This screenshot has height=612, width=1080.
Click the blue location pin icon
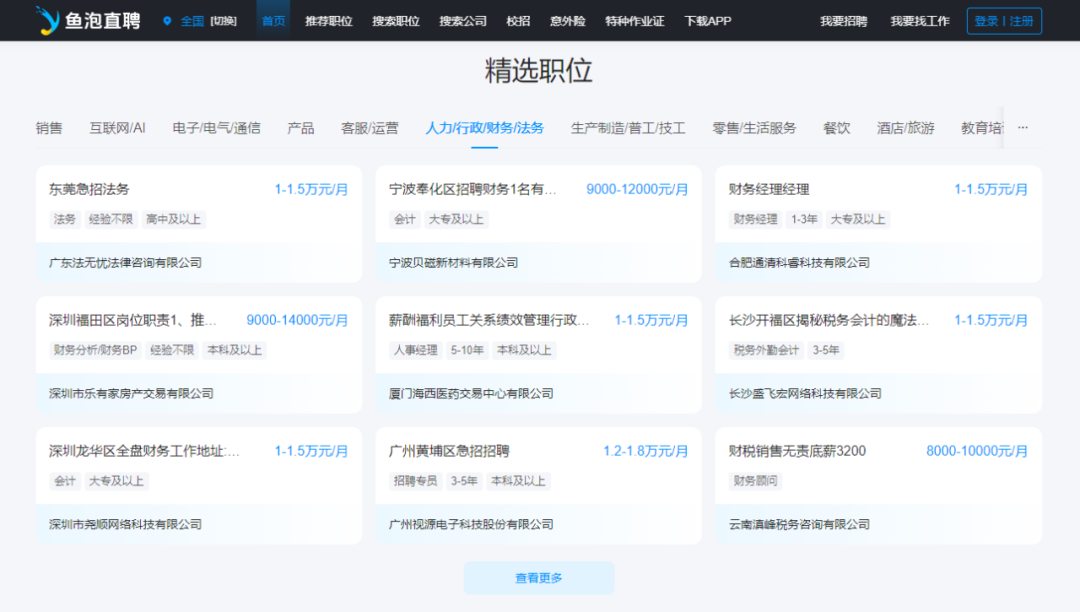166,20
